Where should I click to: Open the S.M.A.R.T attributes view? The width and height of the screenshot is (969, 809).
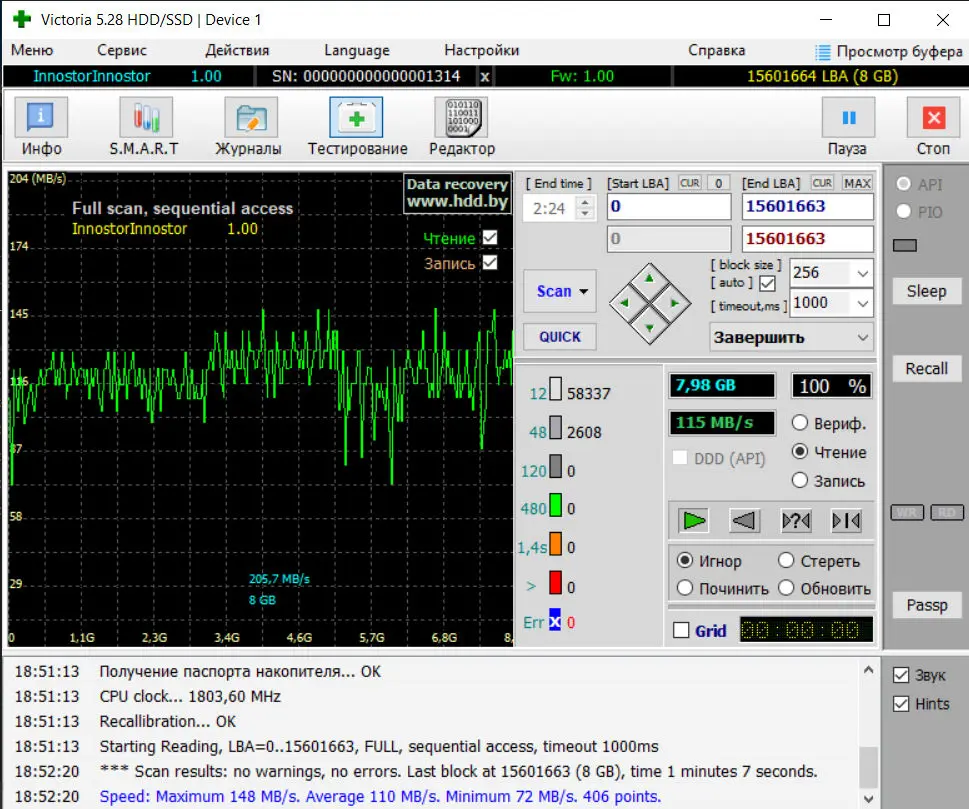[144, 127]
